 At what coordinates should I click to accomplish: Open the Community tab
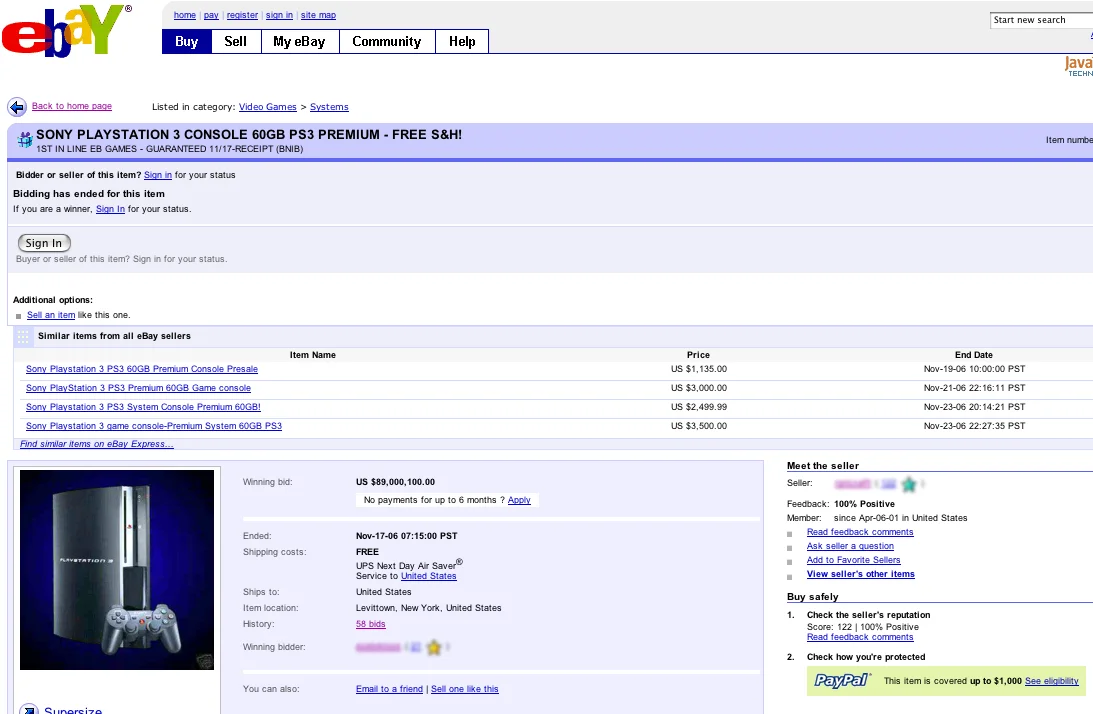coord(387,42)
